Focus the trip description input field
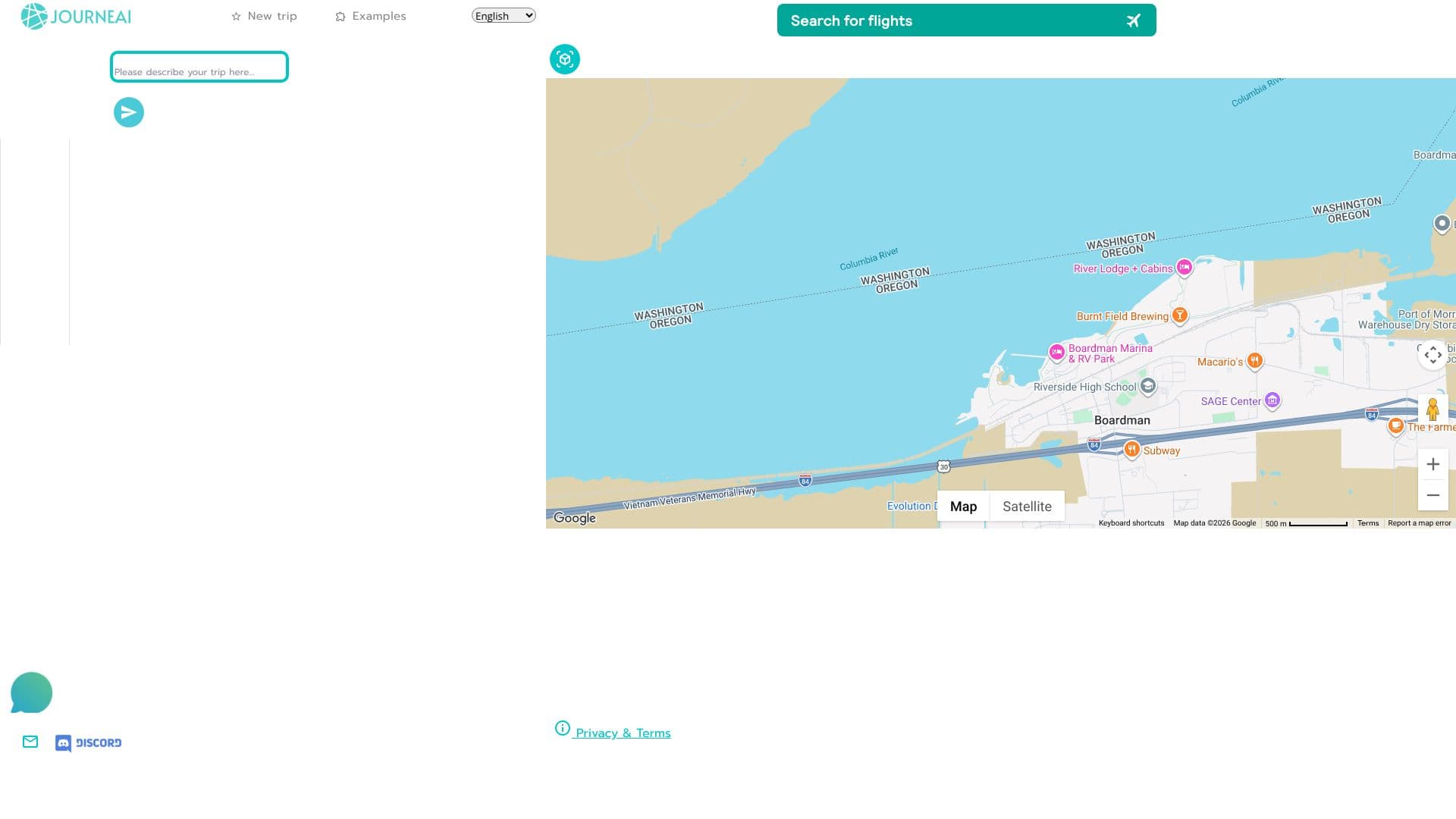Viewport: 1456px width, 819px height. 199,67
